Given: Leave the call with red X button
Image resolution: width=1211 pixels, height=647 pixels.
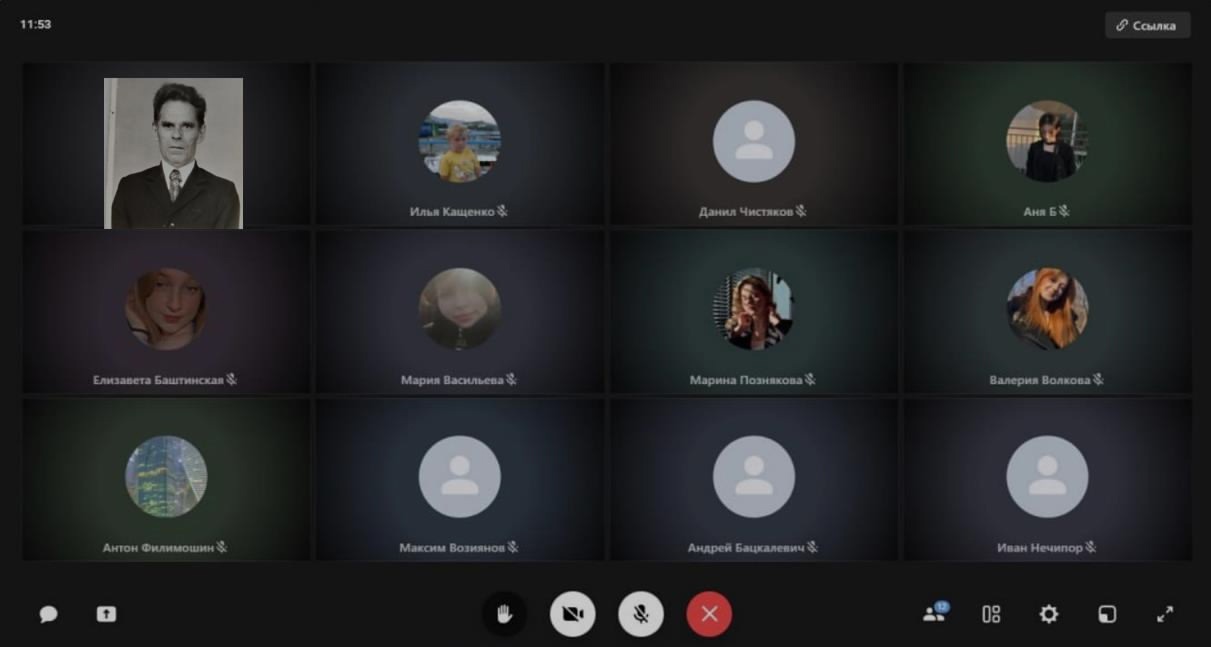Looking at the screenshot, I should (x=709, y=614).
